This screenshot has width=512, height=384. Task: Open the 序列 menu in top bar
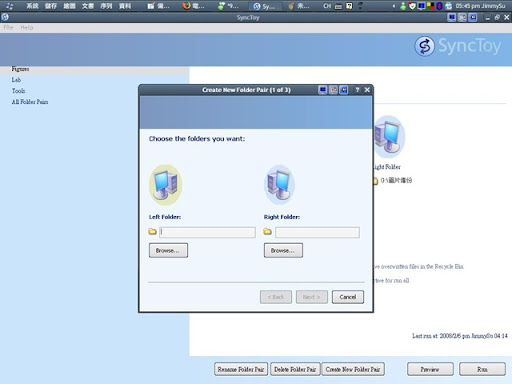pyautogui.click(x=106, y=6)
